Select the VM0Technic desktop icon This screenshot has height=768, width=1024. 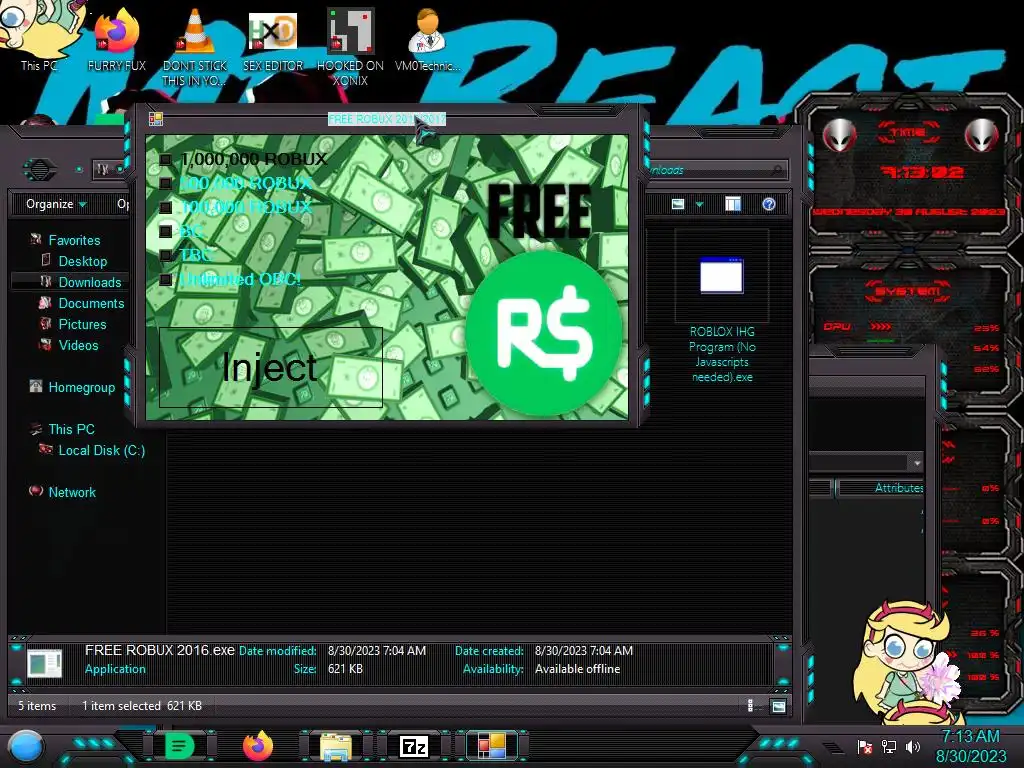(428, 39)
